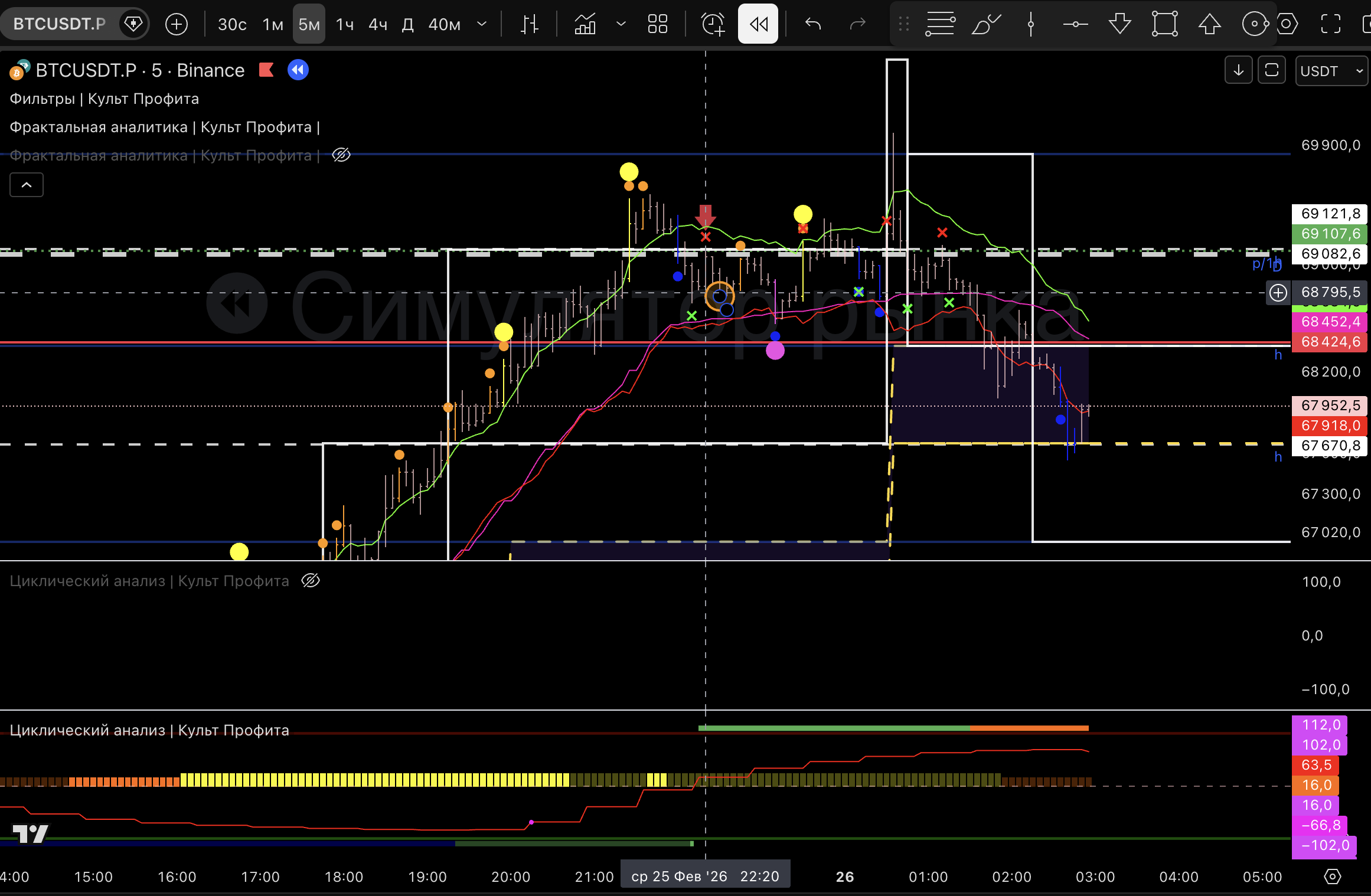Toggle the auto-scale button near USDT
Viewport: 1371px width, 896px height.
(1272, 71)
